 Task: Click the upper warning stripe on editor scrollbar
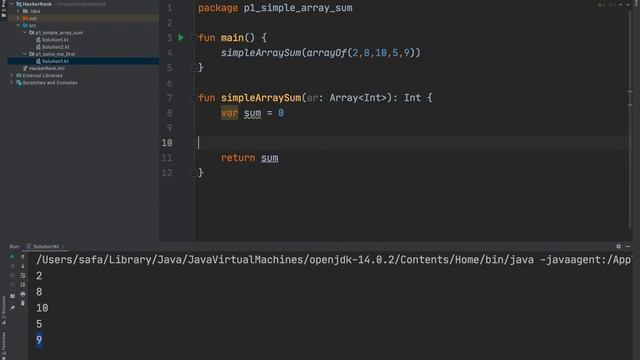630,91
